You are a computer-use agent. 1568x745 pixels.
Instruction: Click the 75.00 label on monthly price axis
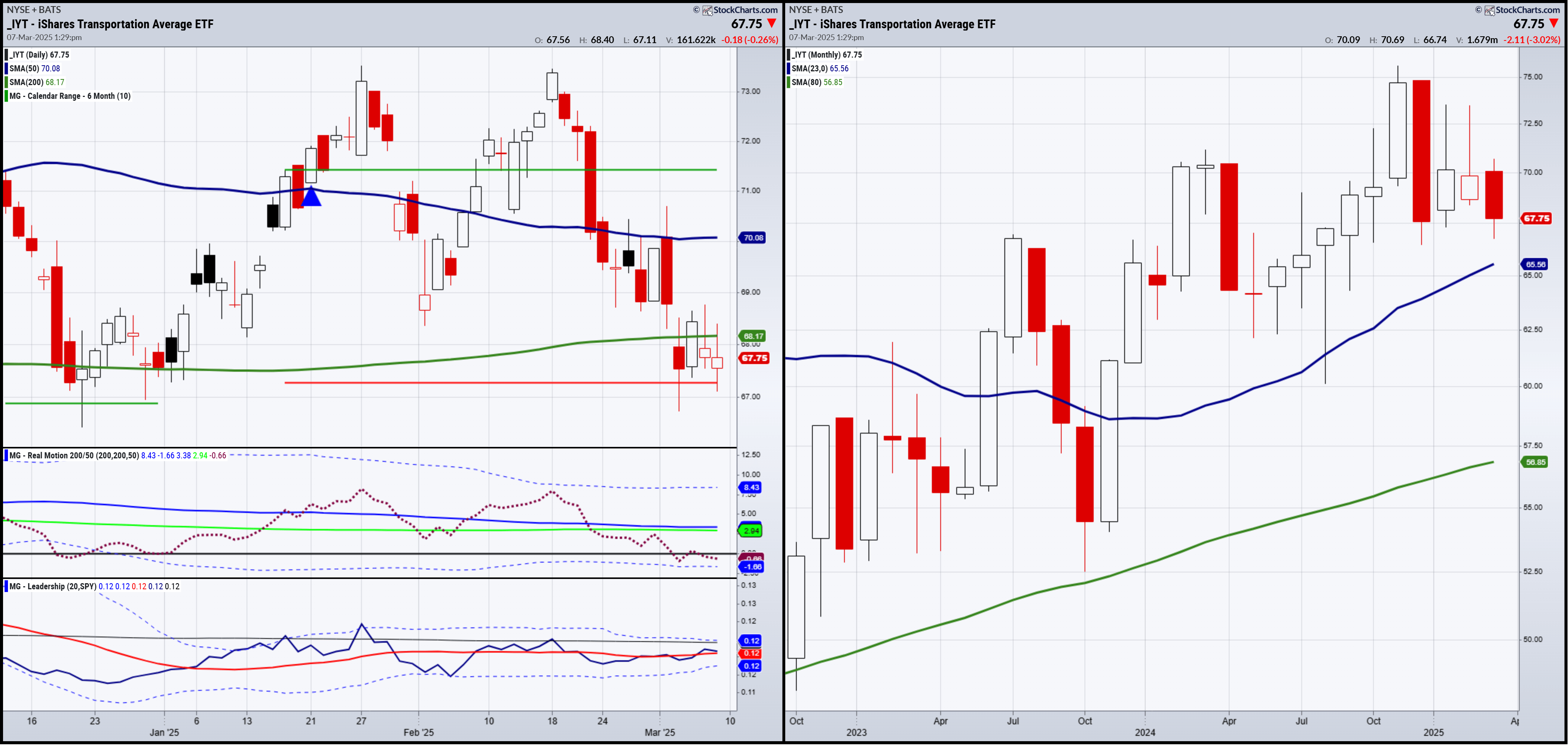[1533, 77]
